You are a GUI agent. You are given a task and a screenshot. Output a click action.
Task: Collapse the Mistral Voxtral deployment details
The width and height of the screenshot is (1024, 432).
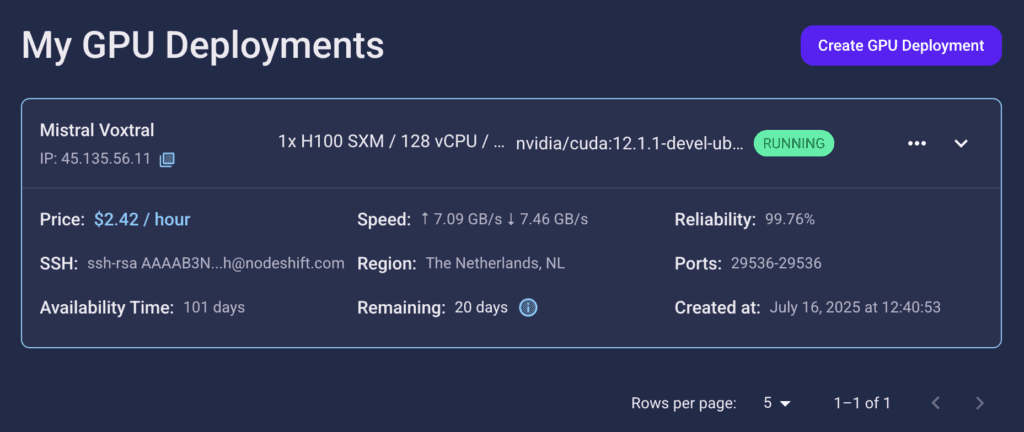961,144
